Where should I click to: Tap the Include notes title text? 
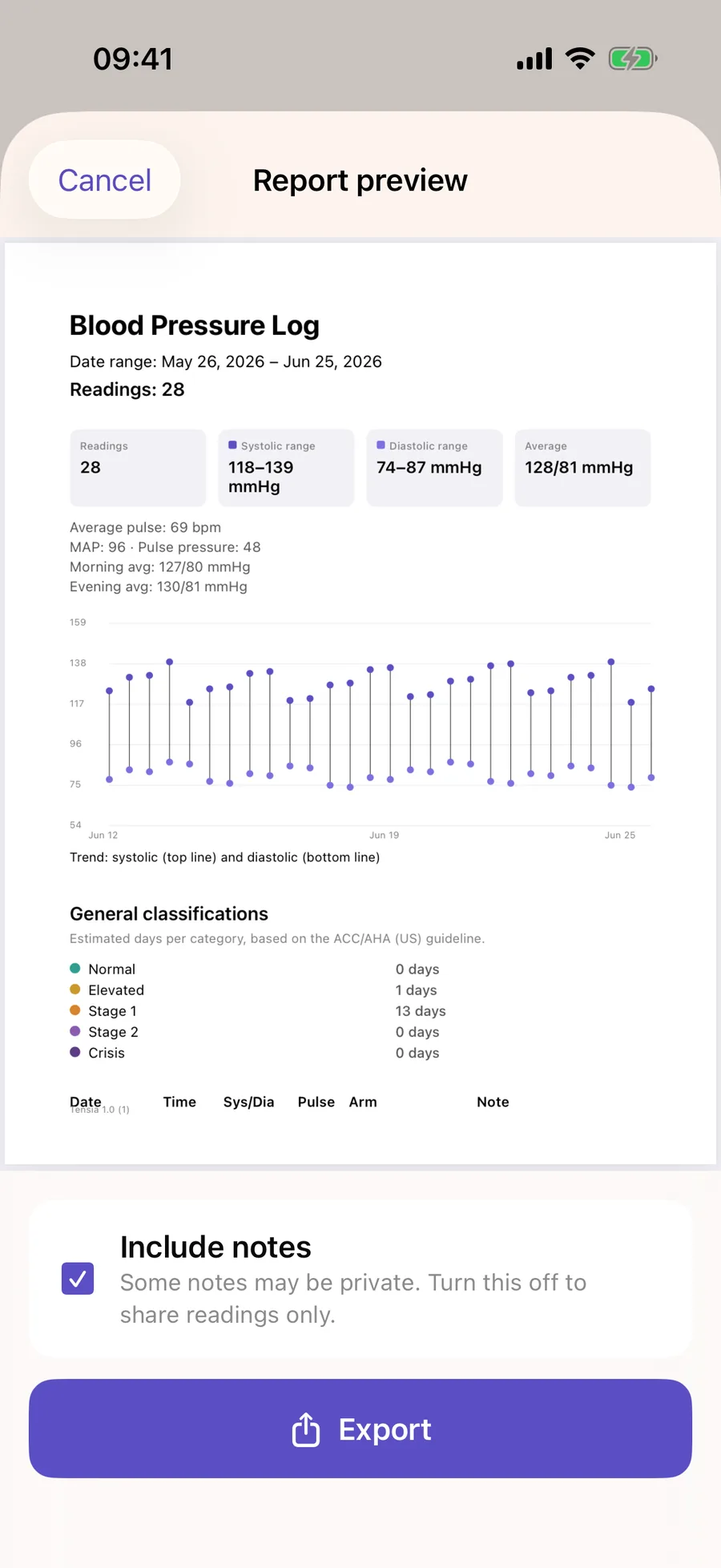coord(215,1247)
